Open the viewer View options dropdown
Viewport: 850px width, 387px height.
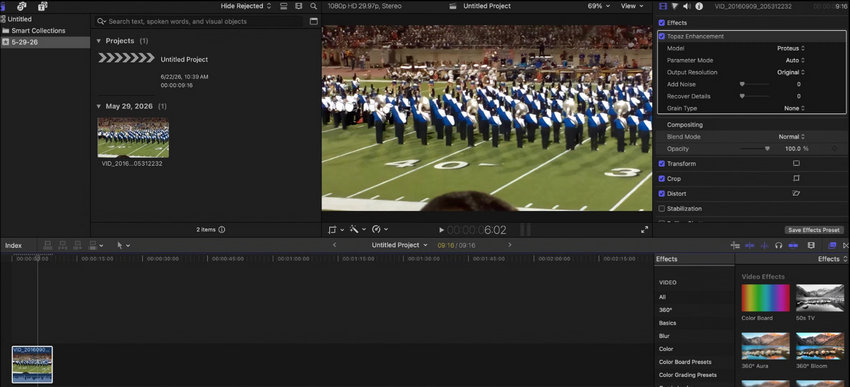[632, 6]
